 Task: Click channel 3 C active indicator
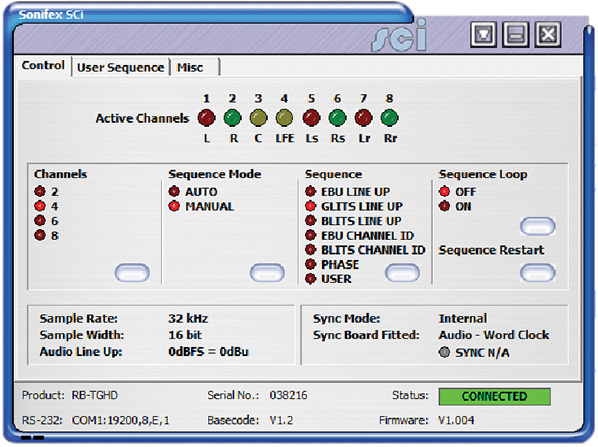point(259,118)
